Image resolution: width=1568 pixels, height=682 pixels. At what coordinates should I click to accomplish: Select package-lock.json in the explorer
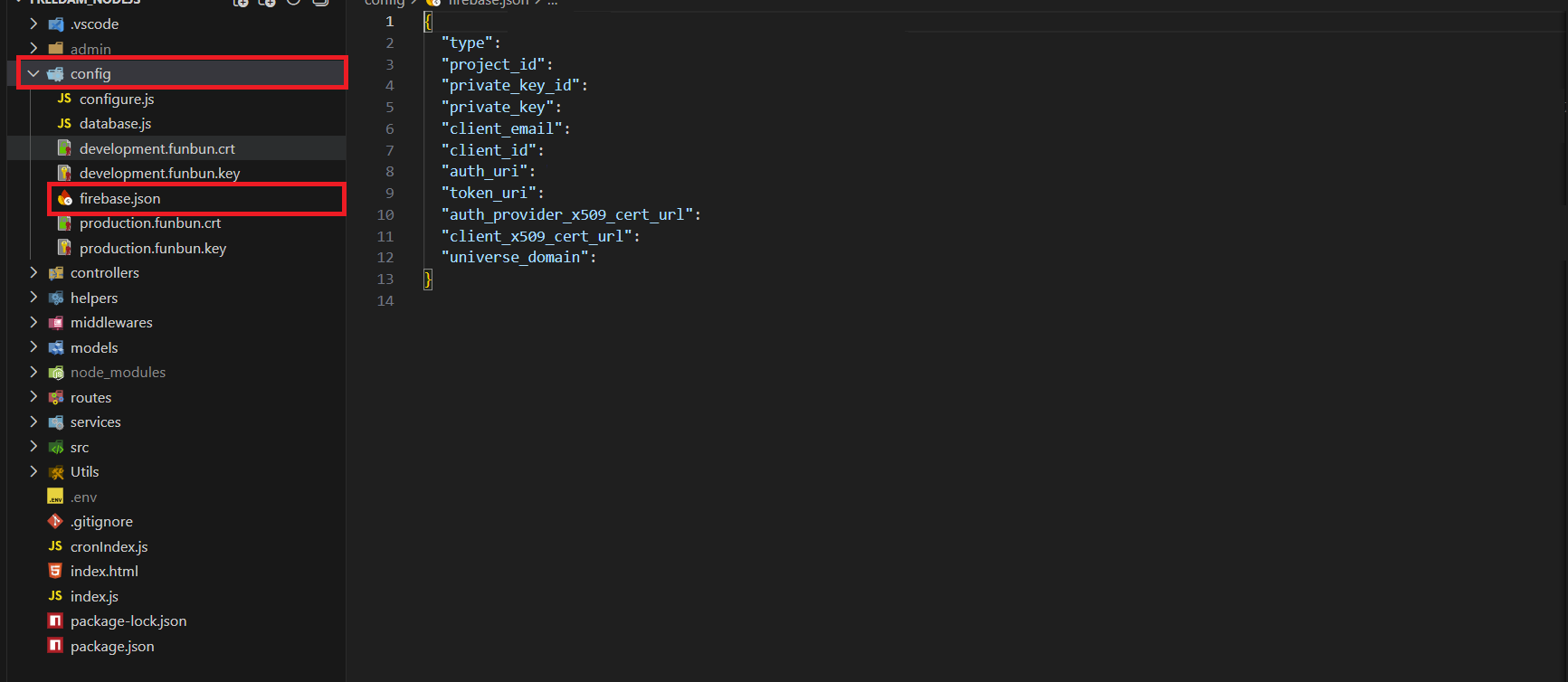coord(128,621)
